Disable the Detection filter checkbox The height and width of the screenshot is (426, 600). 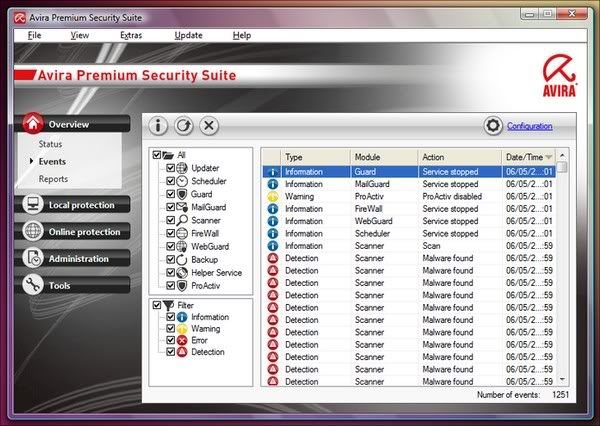point(171,352)
